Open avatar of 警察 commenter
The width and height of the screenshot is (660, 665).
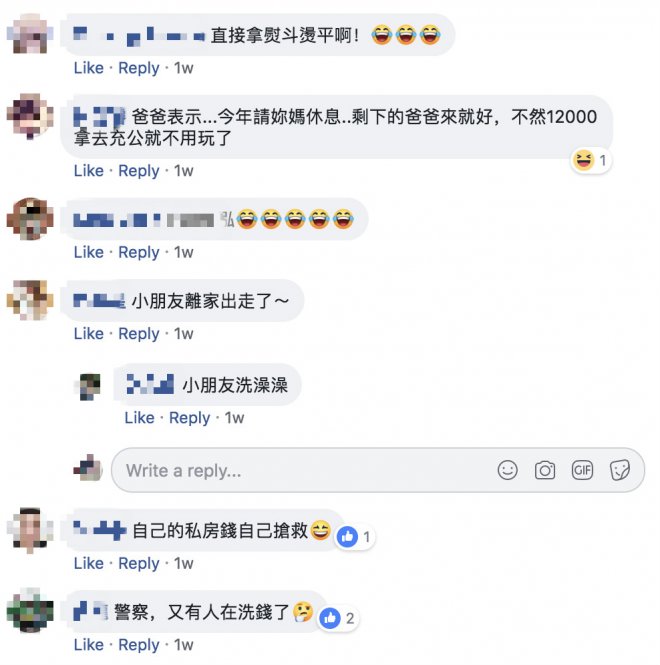pos(30,610)
